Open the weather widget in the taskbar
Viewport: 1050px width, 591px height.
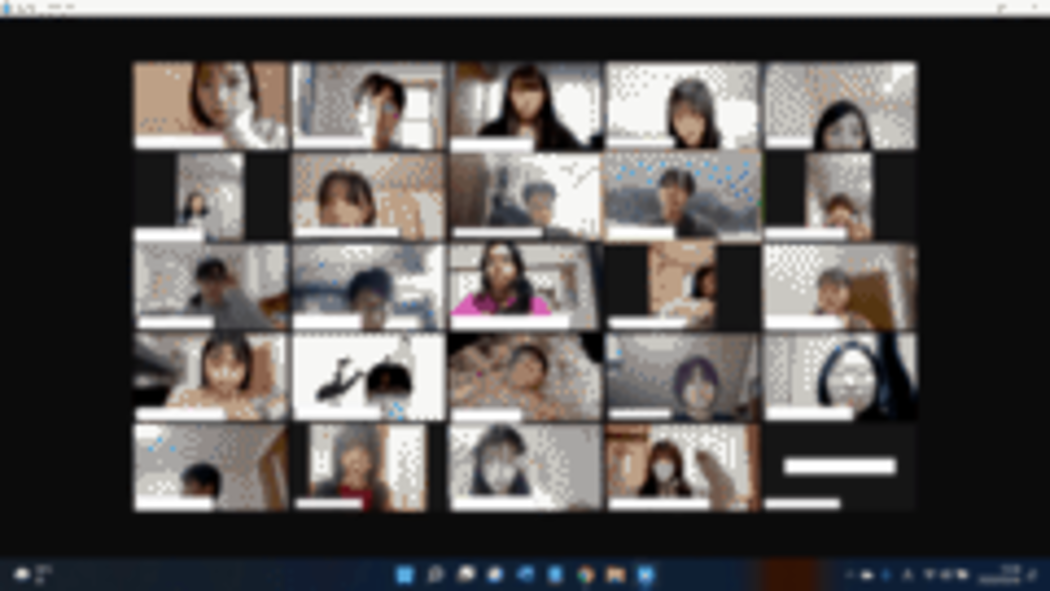[30, 575]
